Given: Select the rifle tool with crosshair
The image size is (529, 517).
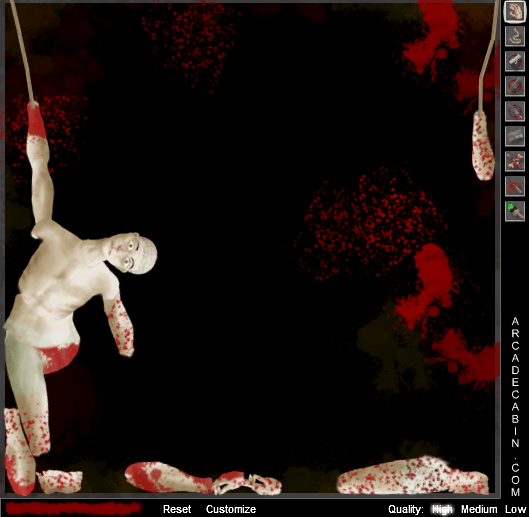Looking at the screenshot, I should point(514,111).
